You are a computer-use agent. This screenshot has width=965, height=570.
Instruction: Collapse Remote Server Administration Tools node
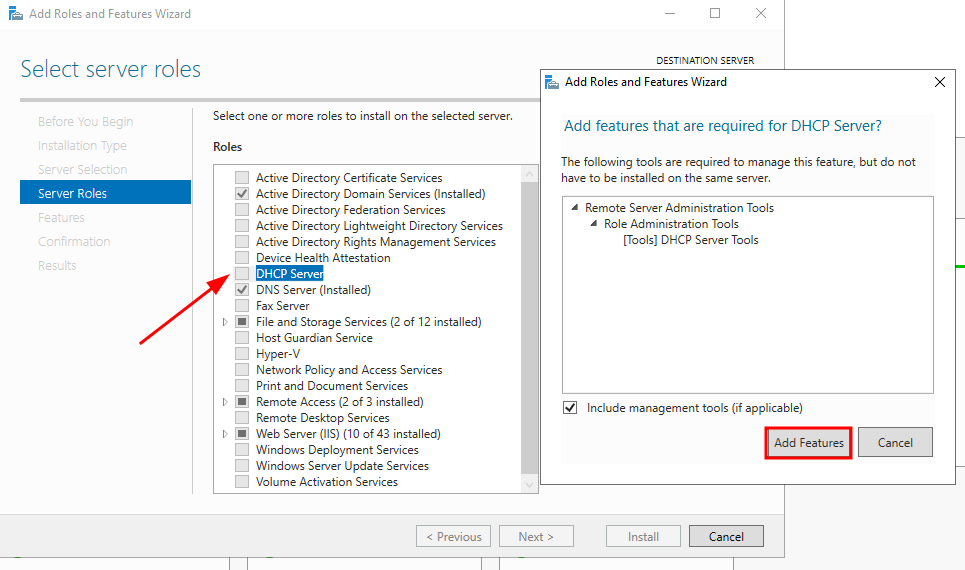[x=575, y=208]
